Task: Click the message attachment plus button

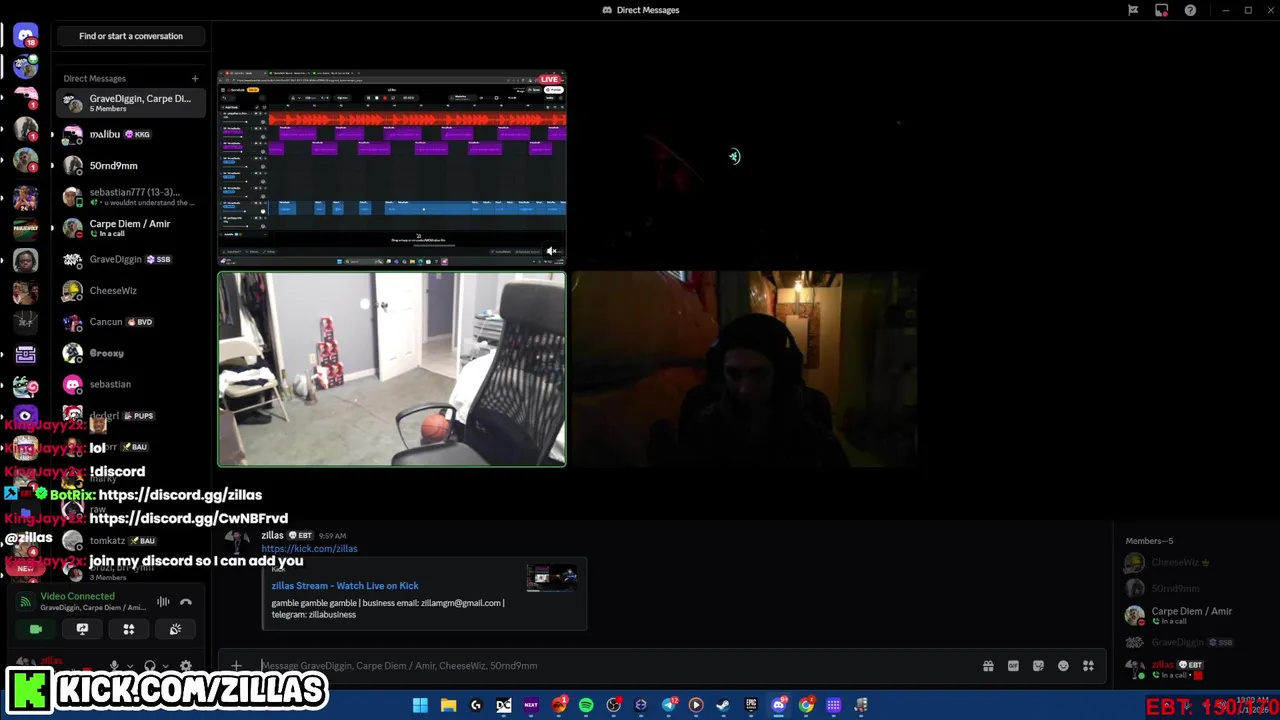Action: (x=236, y=665)
